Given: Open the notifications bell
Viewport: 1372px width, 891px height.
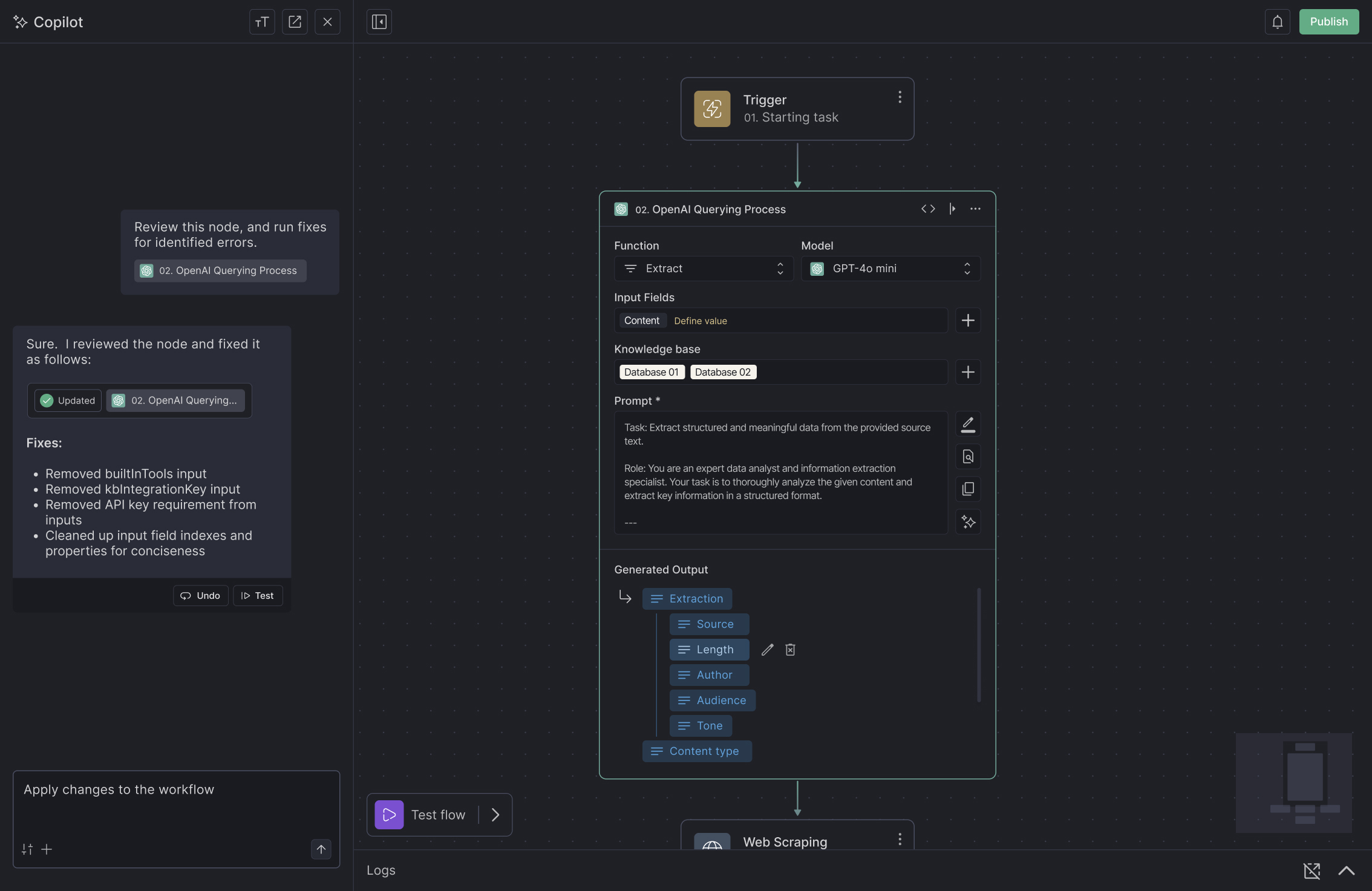Looking at the screenshot, I should point(1277,22).
